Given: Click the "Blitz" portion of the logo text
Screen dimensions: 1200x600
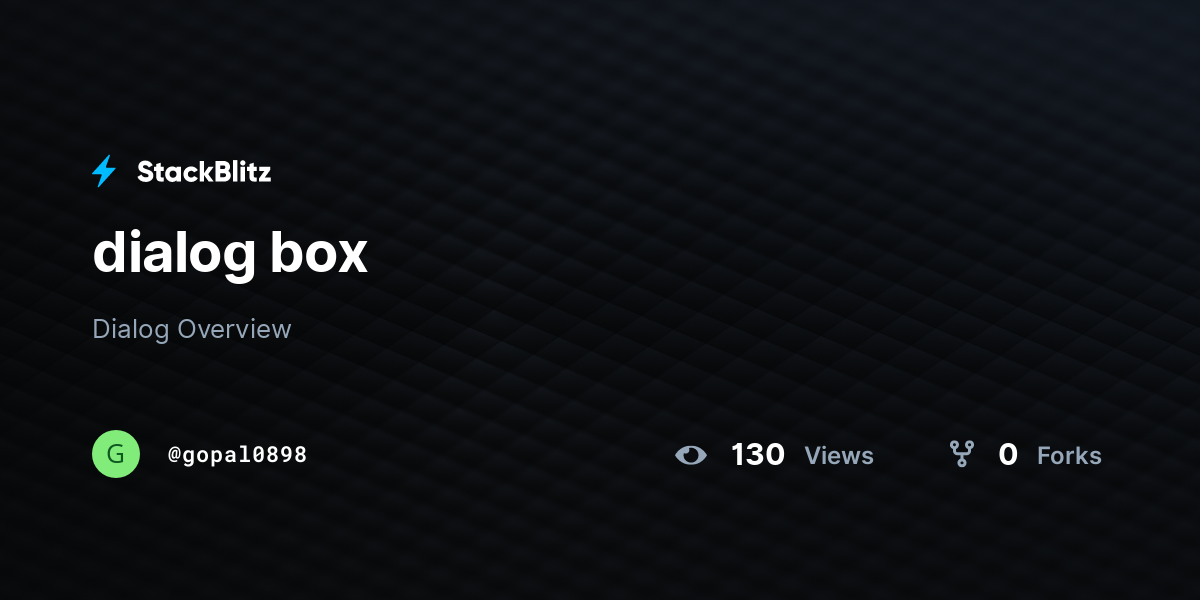Looking at the screenshot, I should [238, 172].
